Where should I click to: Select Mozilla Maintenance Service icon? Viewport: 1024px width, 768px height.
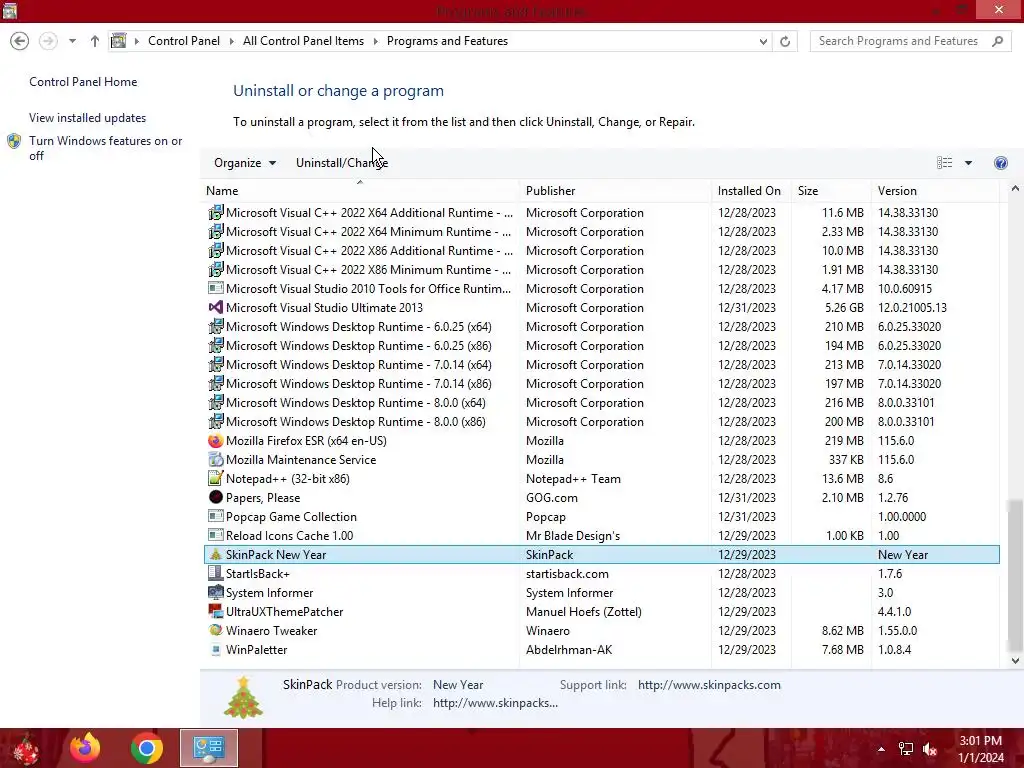[216, 459]
